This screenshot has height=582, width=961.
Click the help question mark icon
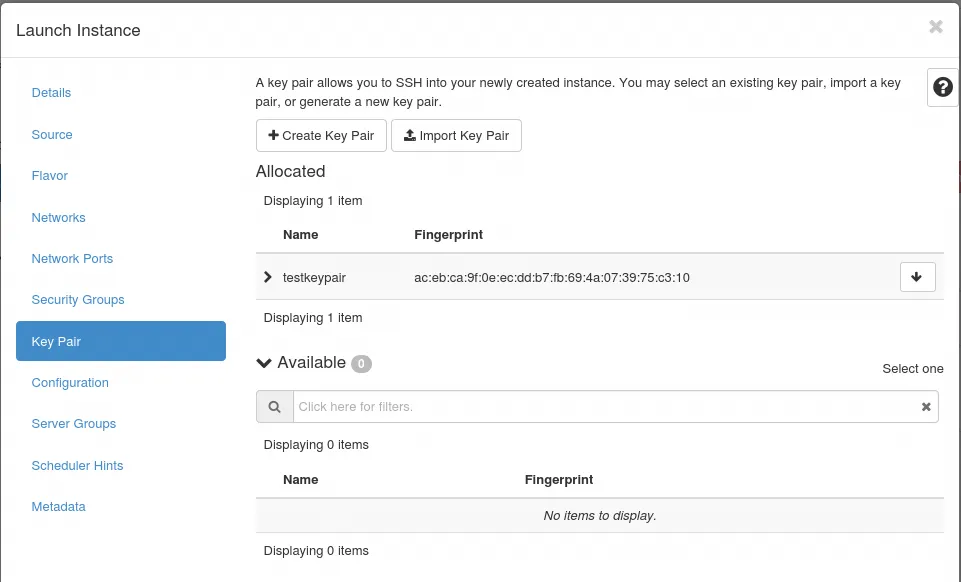point(942,88)
